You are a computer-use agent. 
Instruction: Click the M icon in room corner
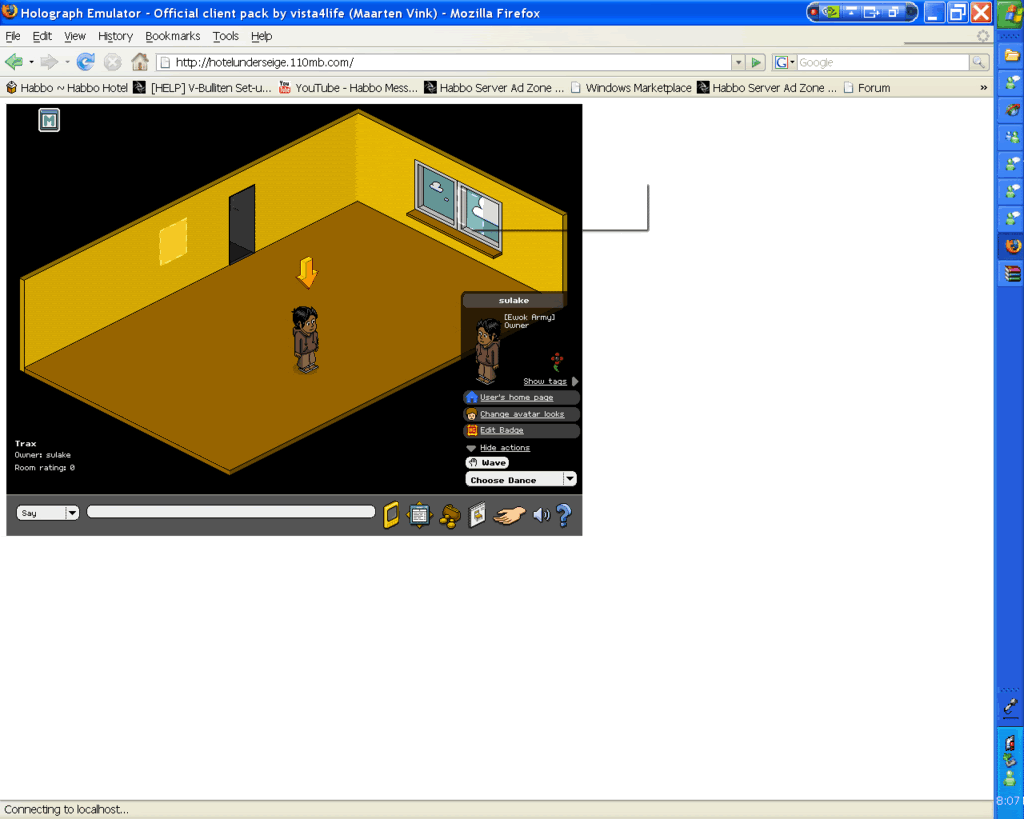pos(49,121)
